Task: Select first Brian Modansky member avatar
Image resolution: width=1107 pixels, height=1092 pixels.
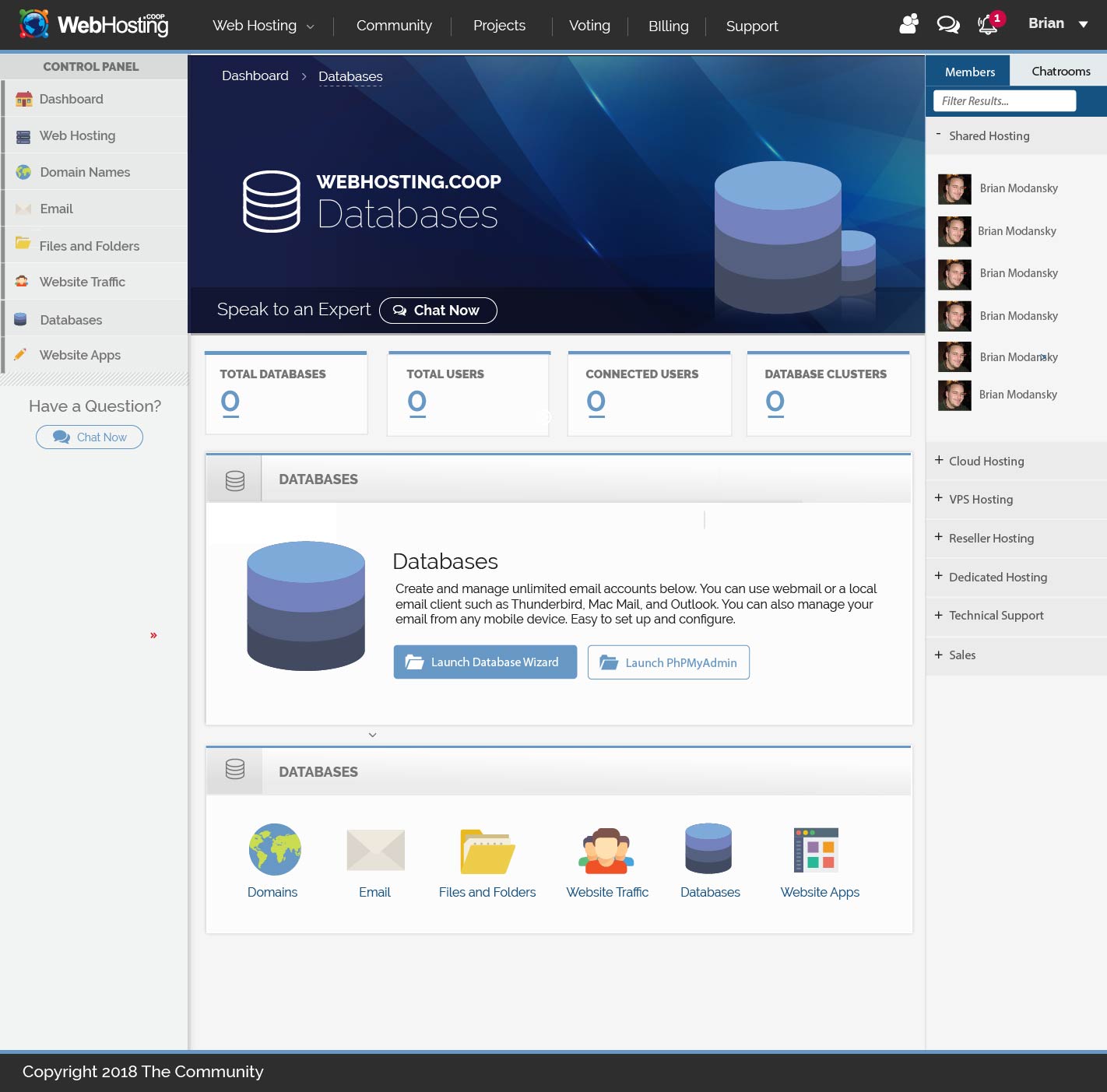Action: pos(954,189)
